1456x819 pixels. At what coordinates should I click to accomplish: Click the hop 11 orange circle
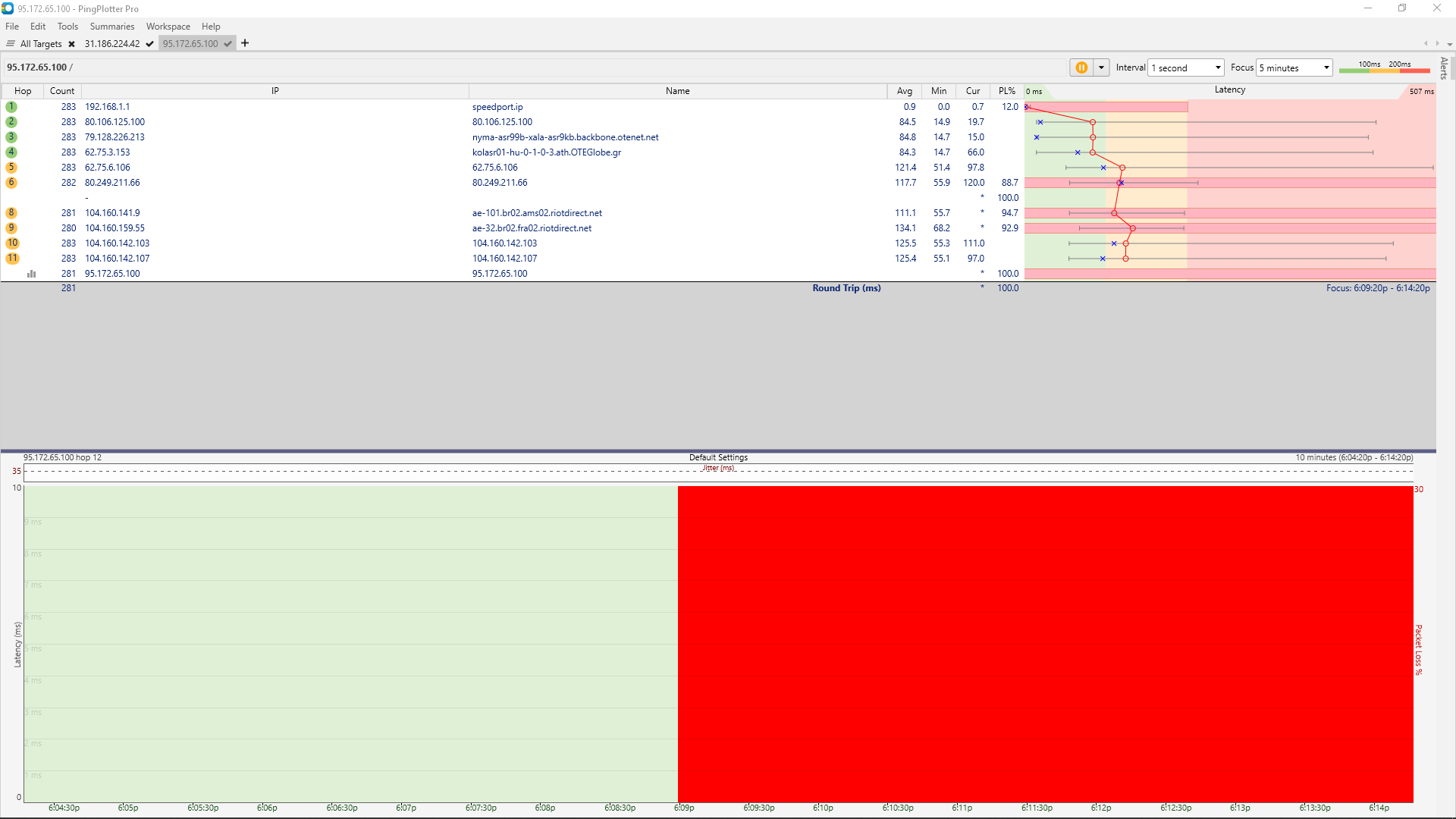pyautogui.click(x=12, y=259)
